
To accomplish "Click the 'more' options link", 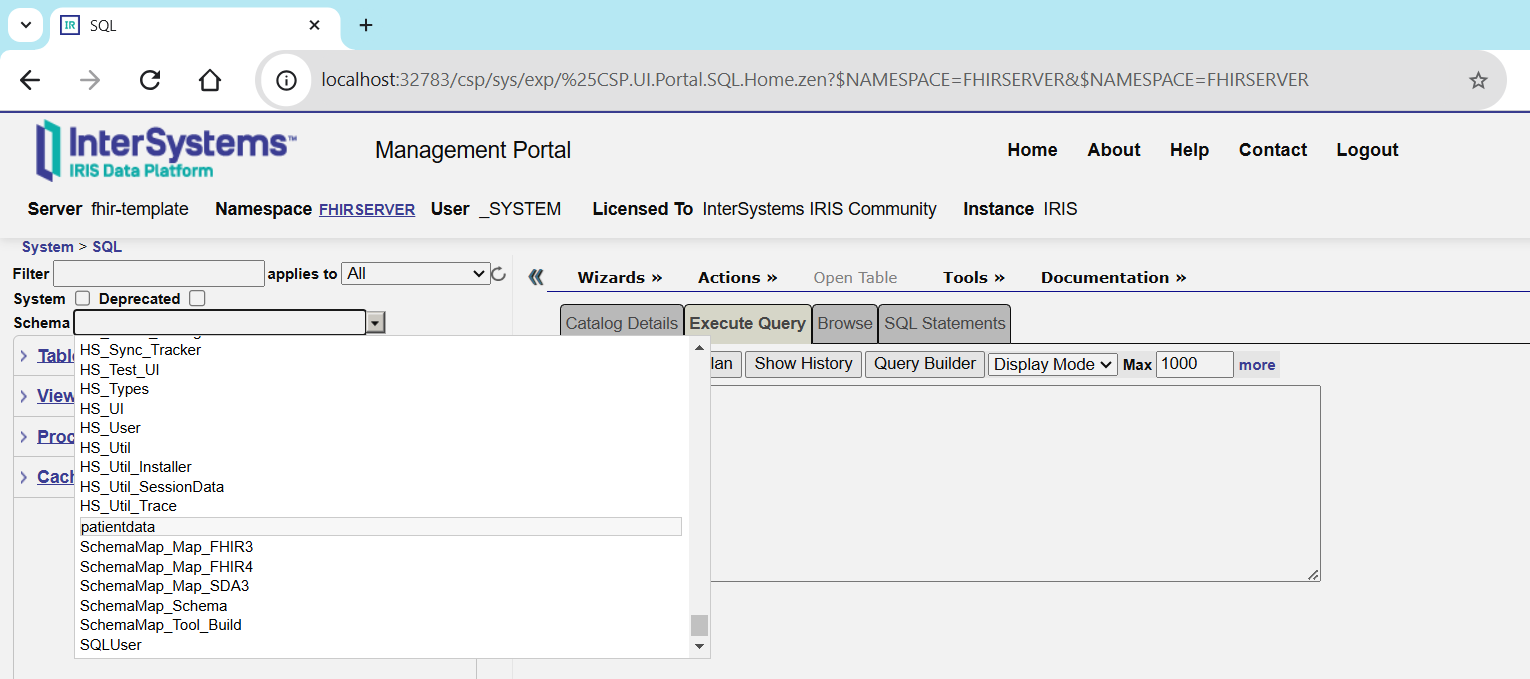I will pos(1257,365).
